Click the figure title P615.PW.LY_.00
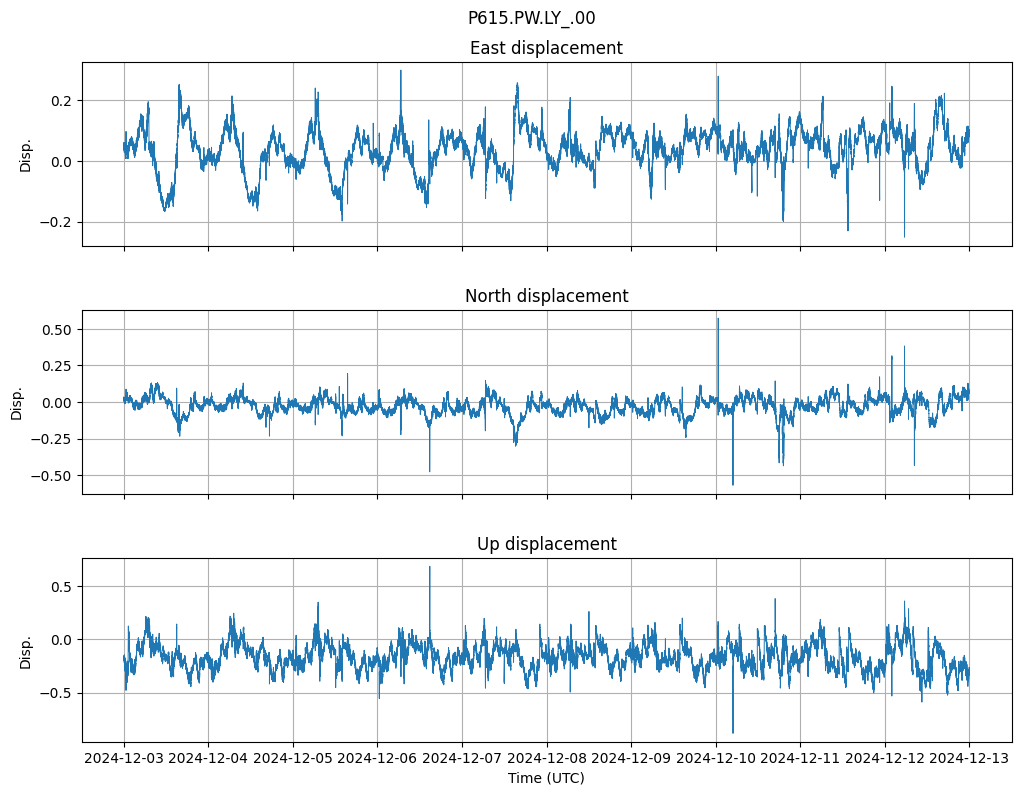 click(531, 18)
